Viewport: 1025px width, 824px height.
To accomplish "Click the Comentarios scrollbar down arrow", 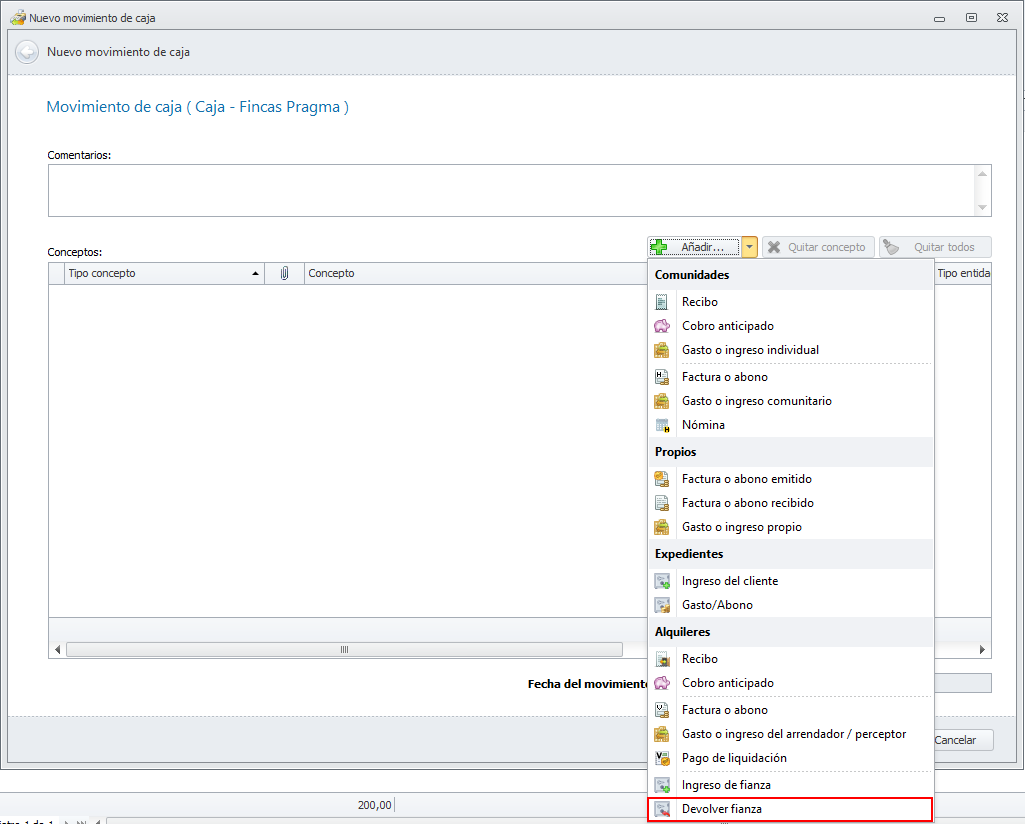I will (x=982, y=207).
